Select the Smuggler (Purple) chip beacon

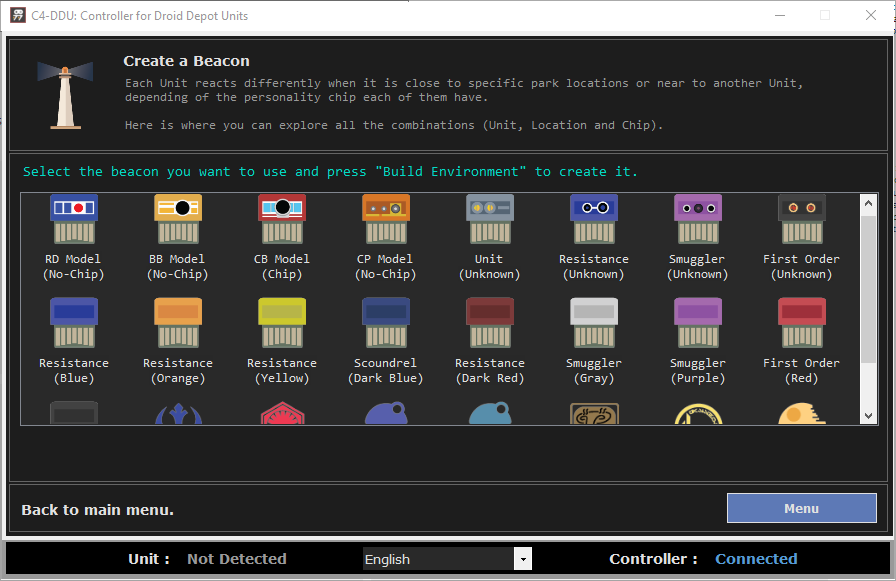[698, 342]
